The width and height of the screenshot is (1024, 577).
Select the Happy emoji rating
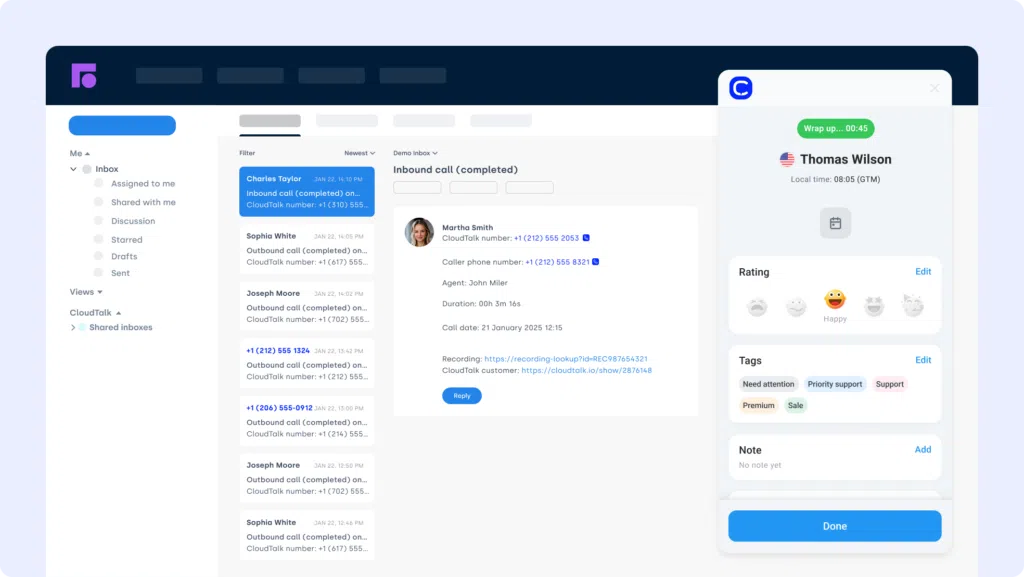835,300
